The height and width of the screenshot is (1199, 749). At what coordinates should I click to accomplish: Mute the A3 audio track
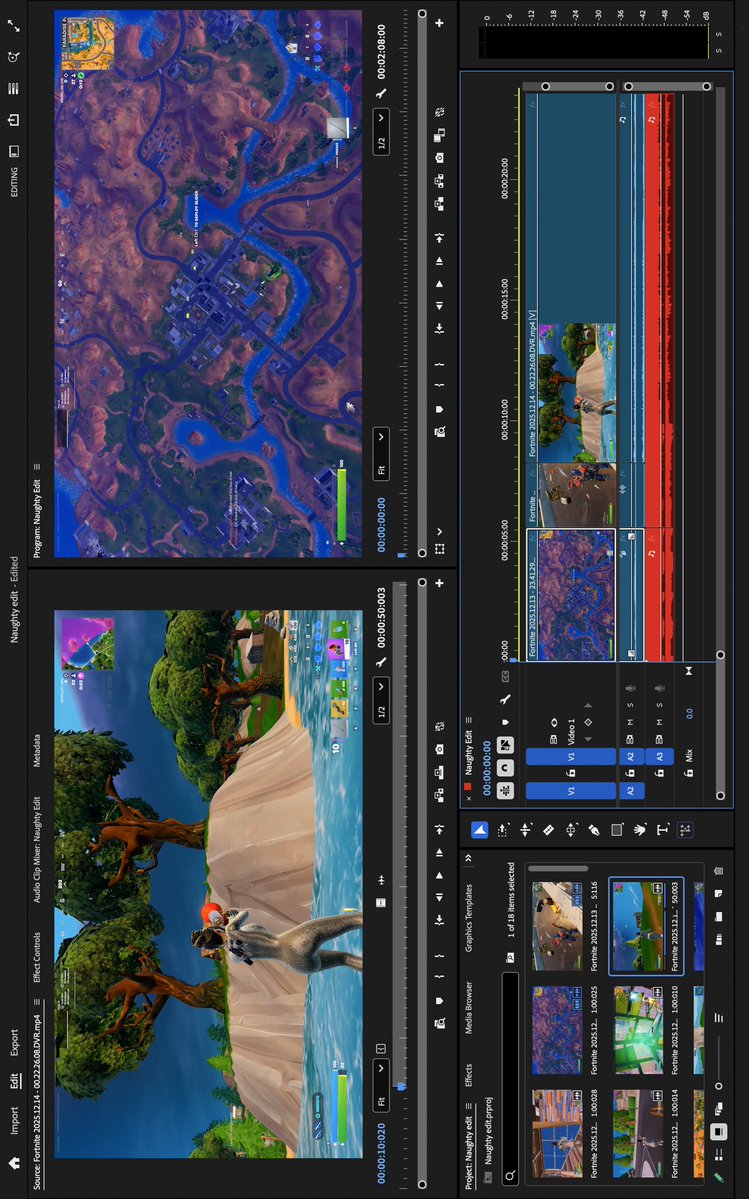click(x=659, y=722)
